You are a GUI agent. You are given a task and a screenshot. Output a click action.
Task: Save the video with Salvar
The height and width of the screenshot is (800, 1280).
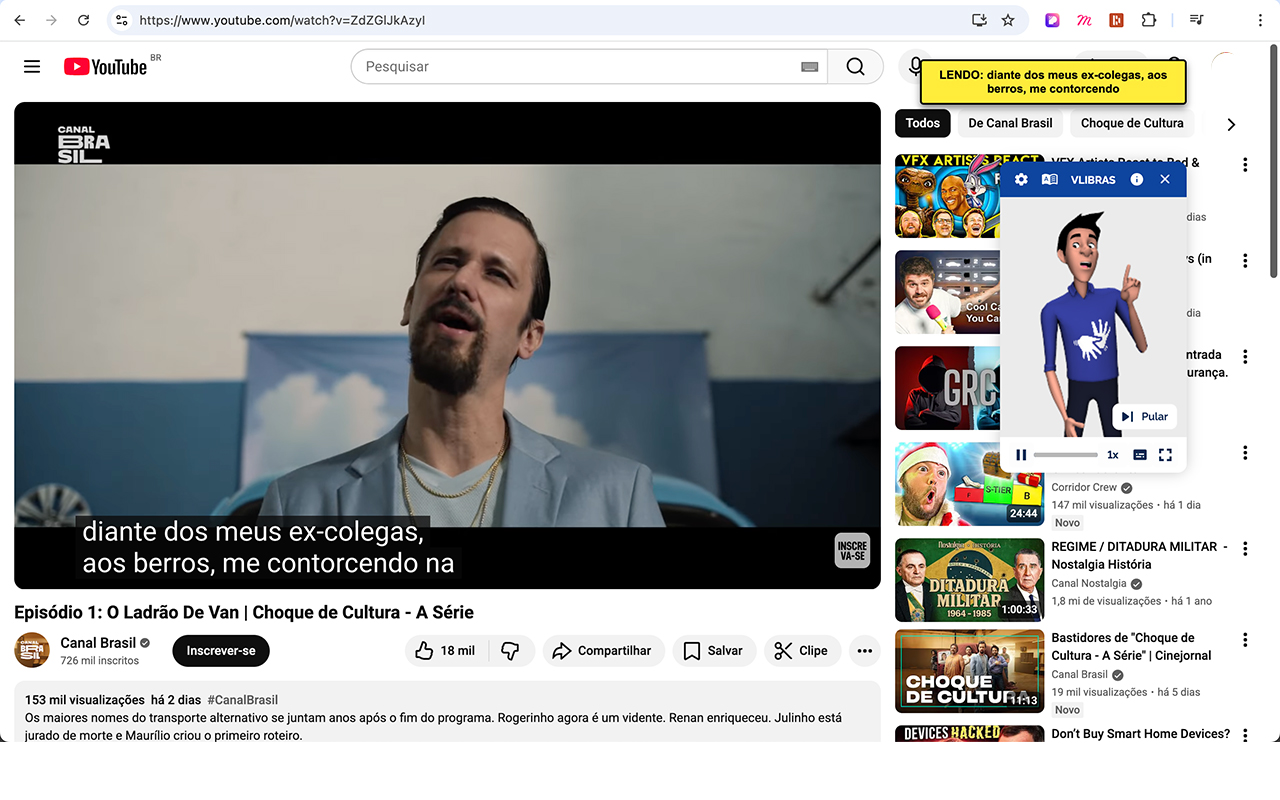click(714, 651)
